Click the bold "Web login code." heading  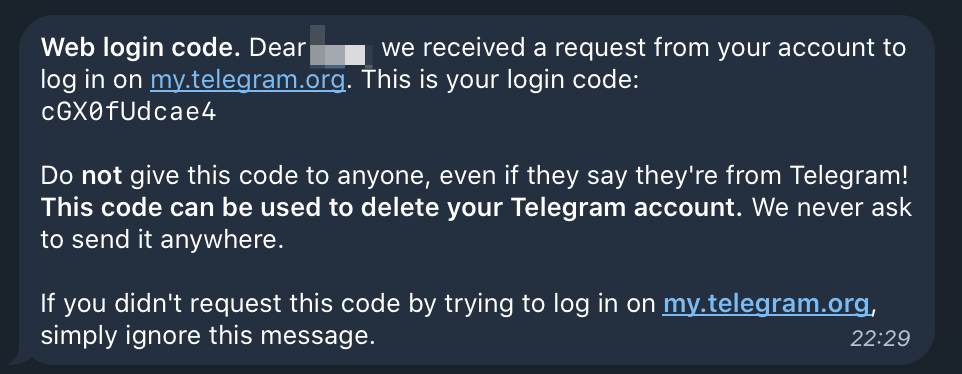(140, 48)
